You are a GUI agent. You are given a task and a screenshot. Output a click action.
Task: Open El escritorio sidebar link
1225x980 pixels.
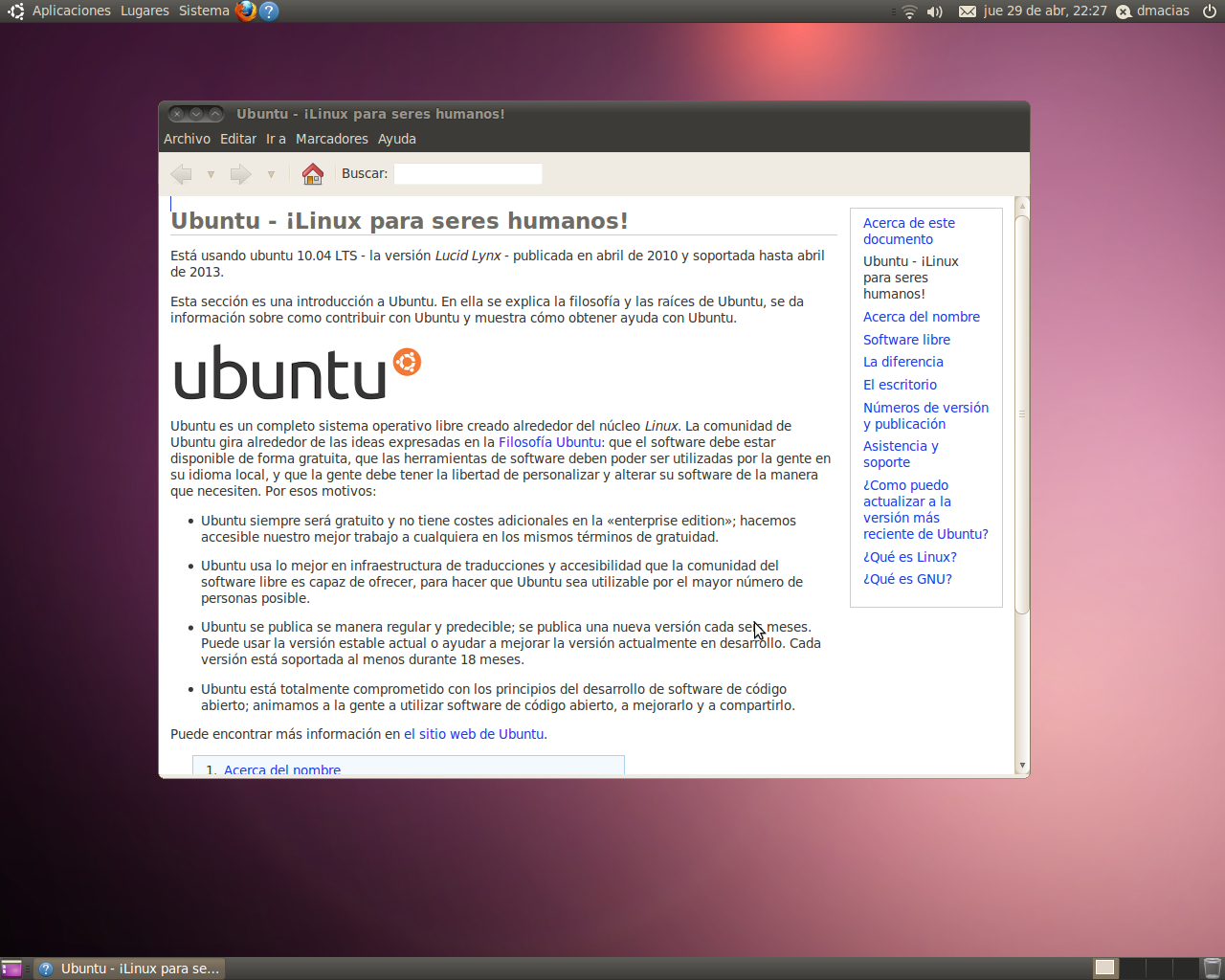(900, 385)
